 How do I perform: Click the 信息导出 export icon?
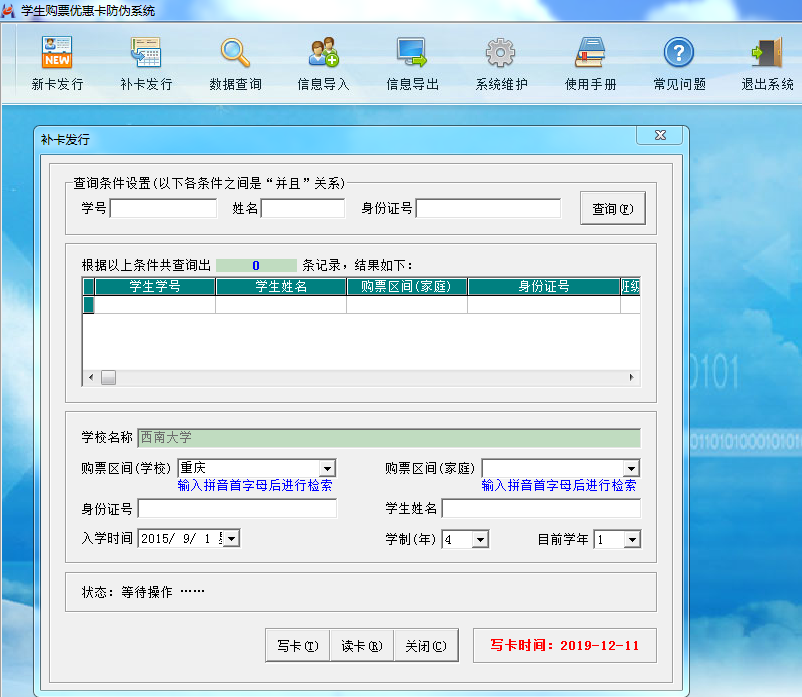tap(412, 53)
